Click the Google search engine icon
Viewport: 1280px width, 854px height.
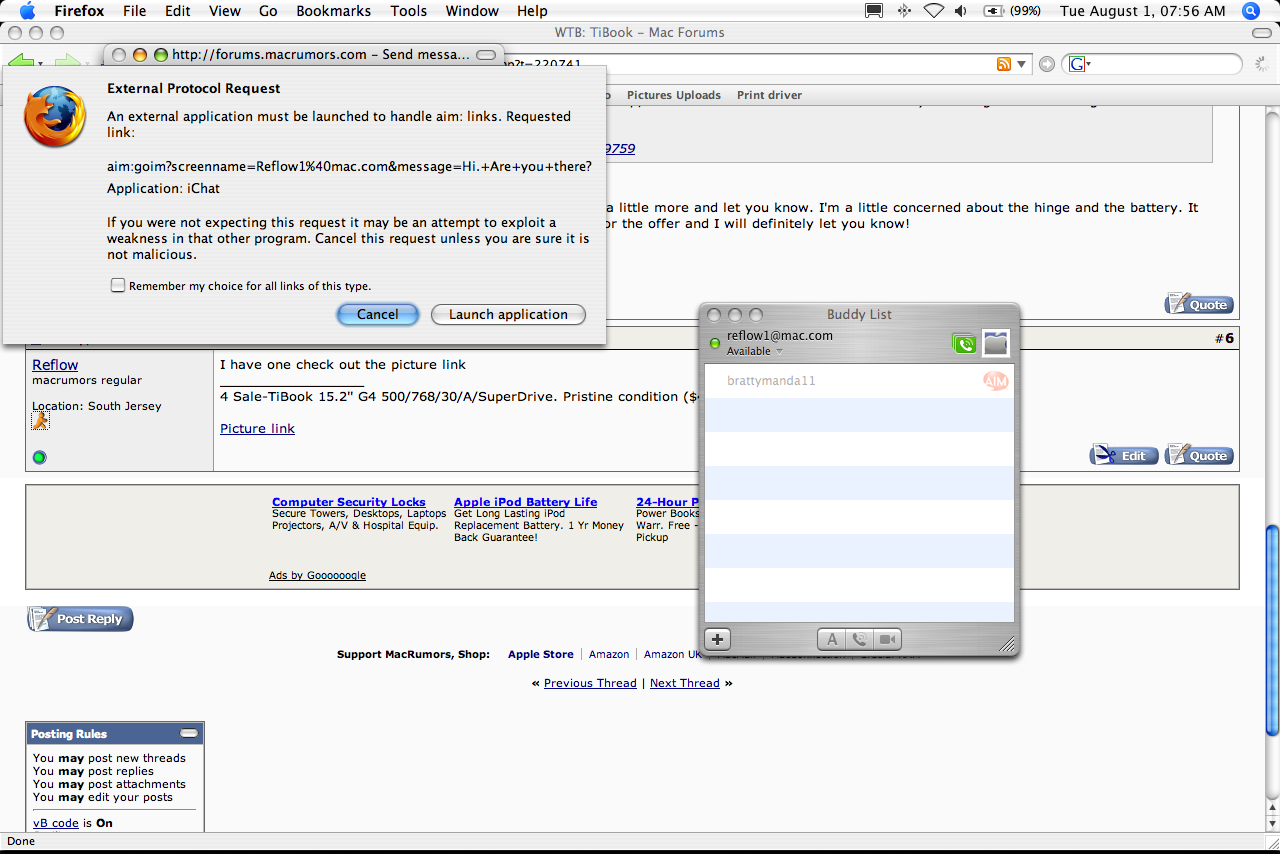click(x=1076, y=64)
